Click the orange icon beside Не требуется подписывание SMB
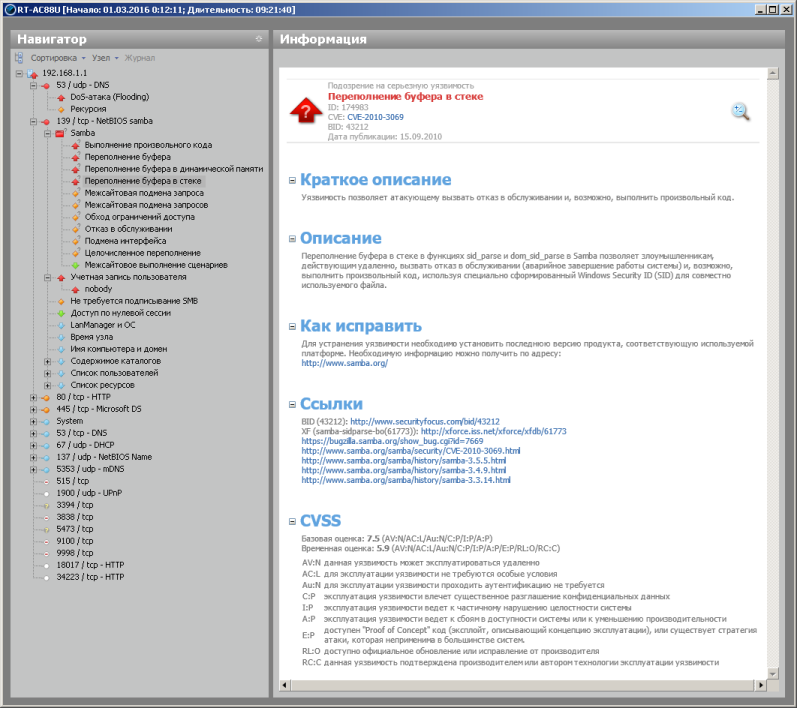 (x=61, y=301)
